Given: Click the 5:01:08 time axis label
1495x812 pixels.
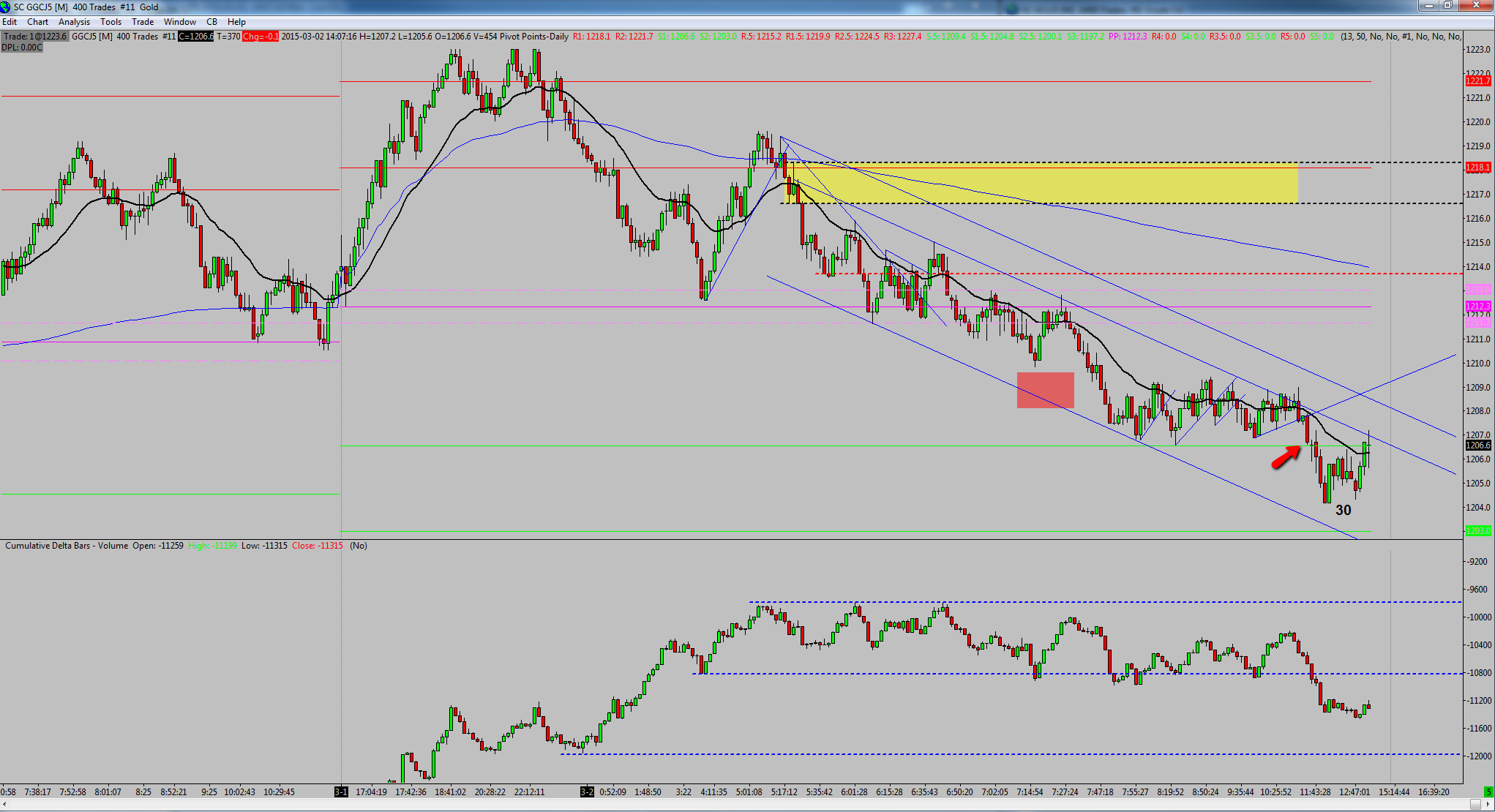Looking at the screenshot, I should (749, 792).
